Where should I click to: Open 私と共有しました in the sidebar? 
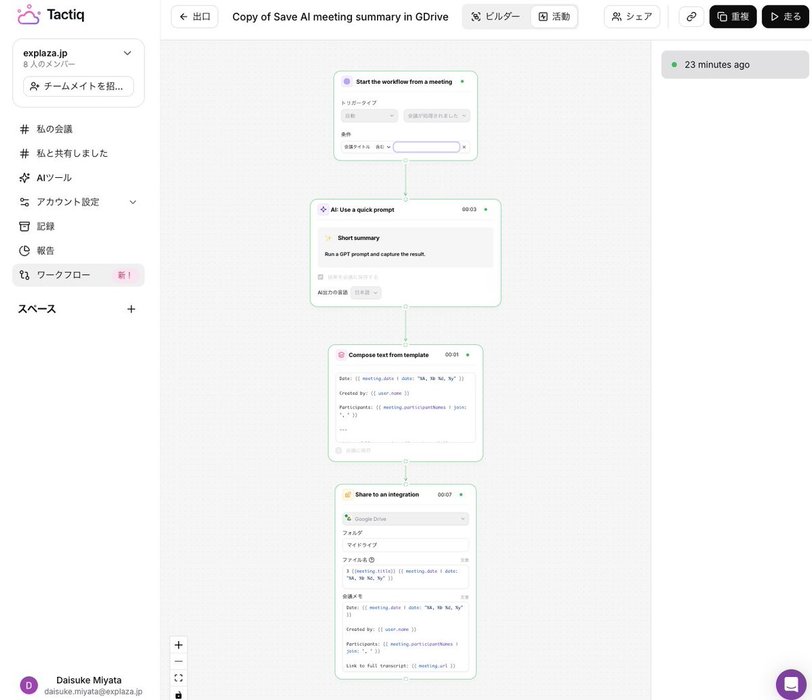(78, 153)
